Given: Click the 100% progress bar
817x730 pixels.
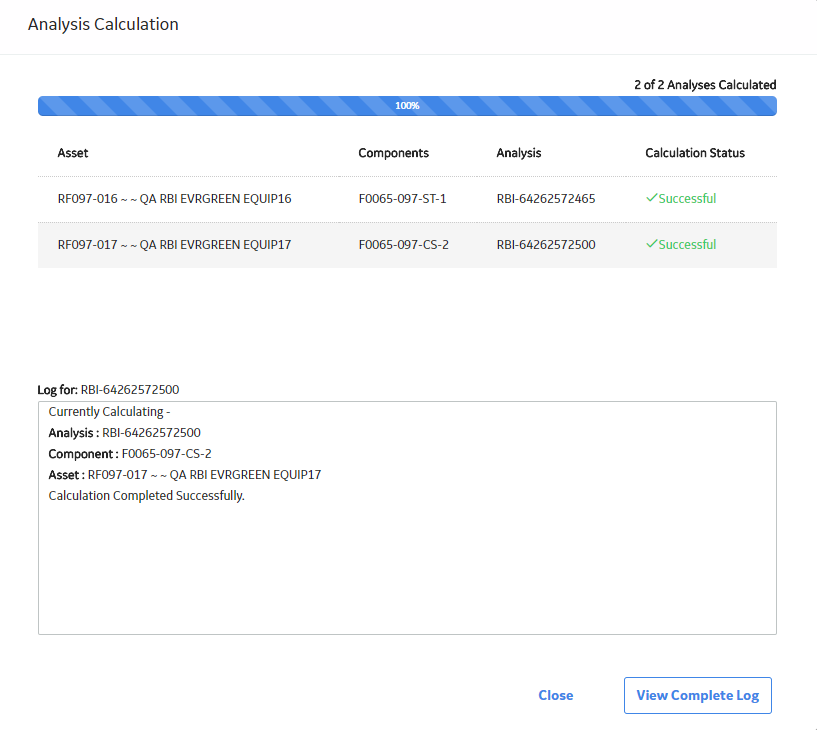Looking at the screenshot, I should [407, 106].
